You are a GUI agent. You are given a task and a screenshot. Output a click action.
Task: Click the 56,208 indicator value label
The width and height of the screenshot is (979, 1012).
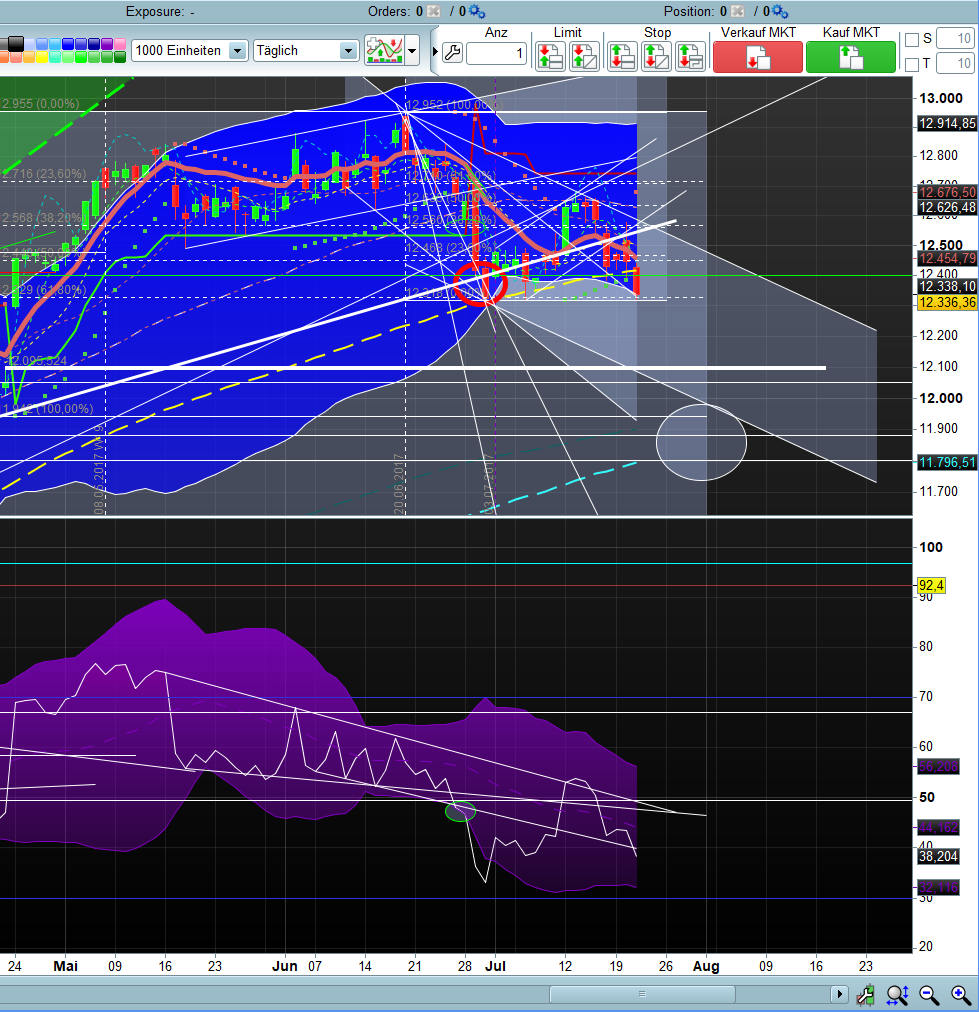(938, 767)
